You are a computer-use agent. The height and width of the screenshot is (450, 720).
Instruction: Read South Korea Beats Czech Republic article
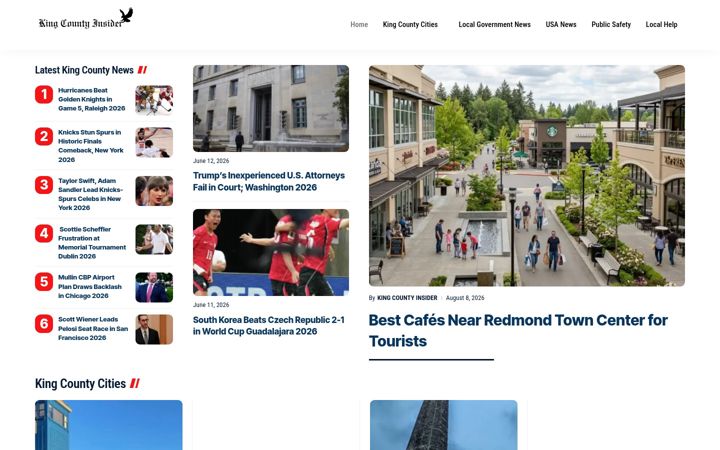coord(269,326)
